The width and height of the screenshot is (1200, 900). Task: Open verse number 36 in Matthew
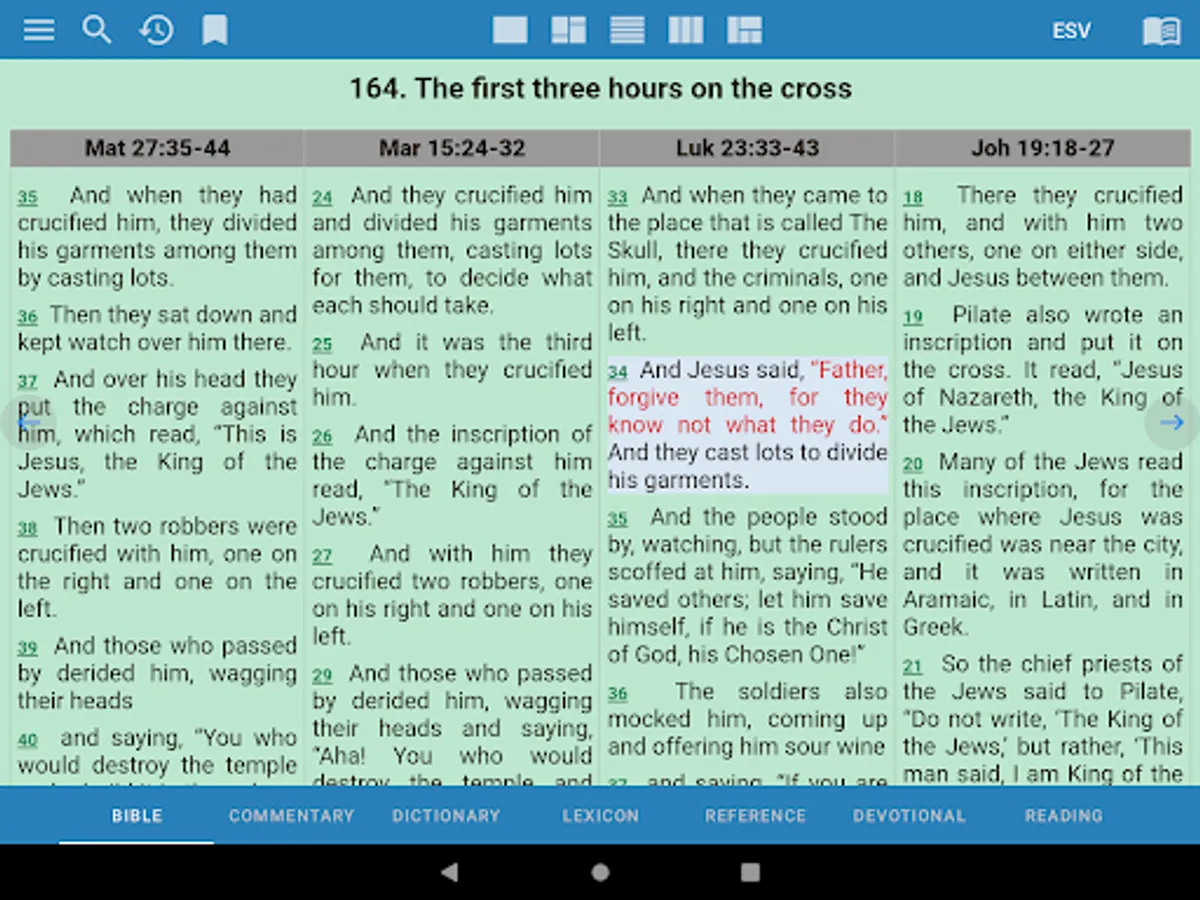point(28,317)
